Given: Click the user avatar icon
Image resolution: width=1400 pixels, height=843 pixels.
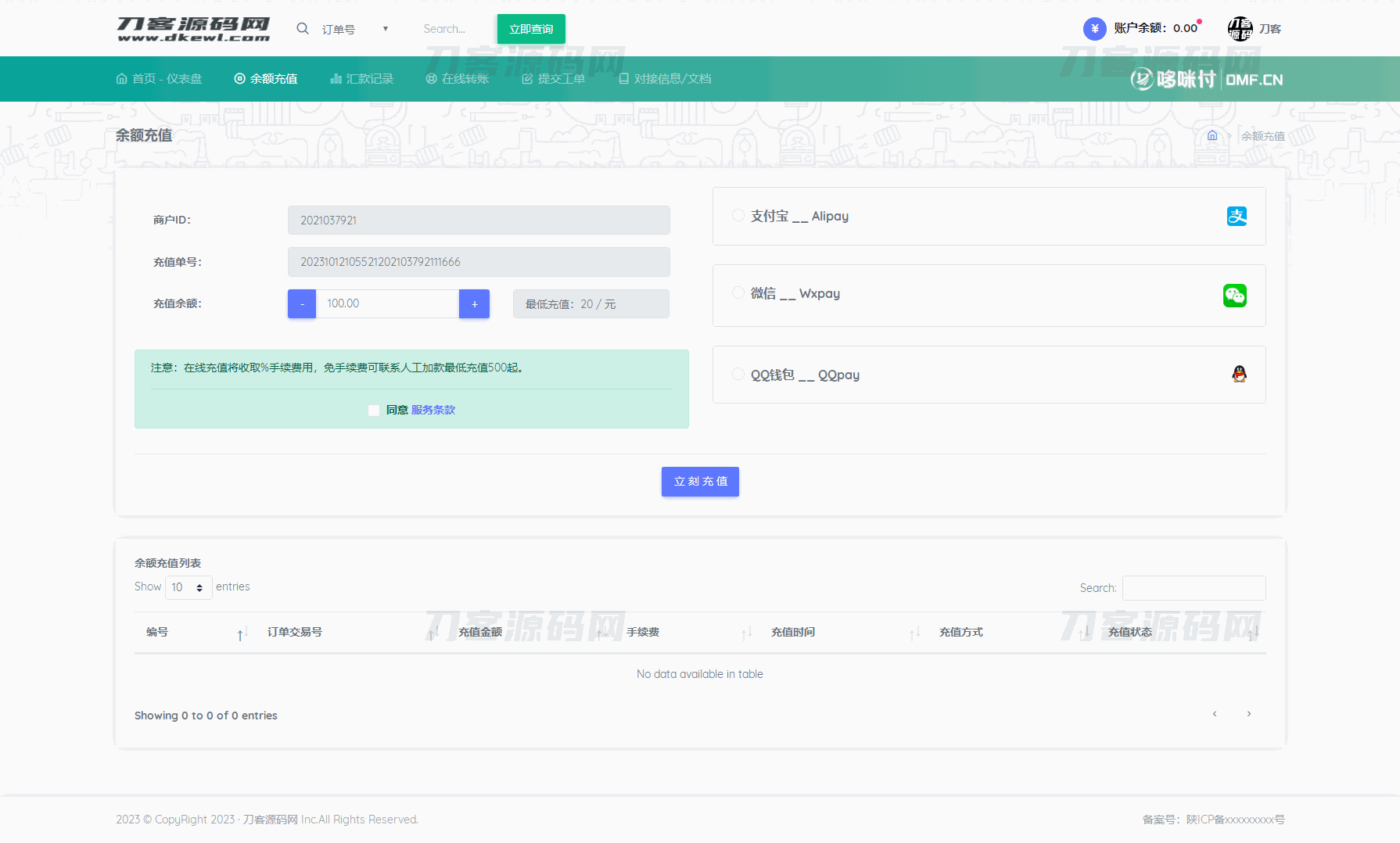Looking at the screenshot, I should (x=1240, y=29).
